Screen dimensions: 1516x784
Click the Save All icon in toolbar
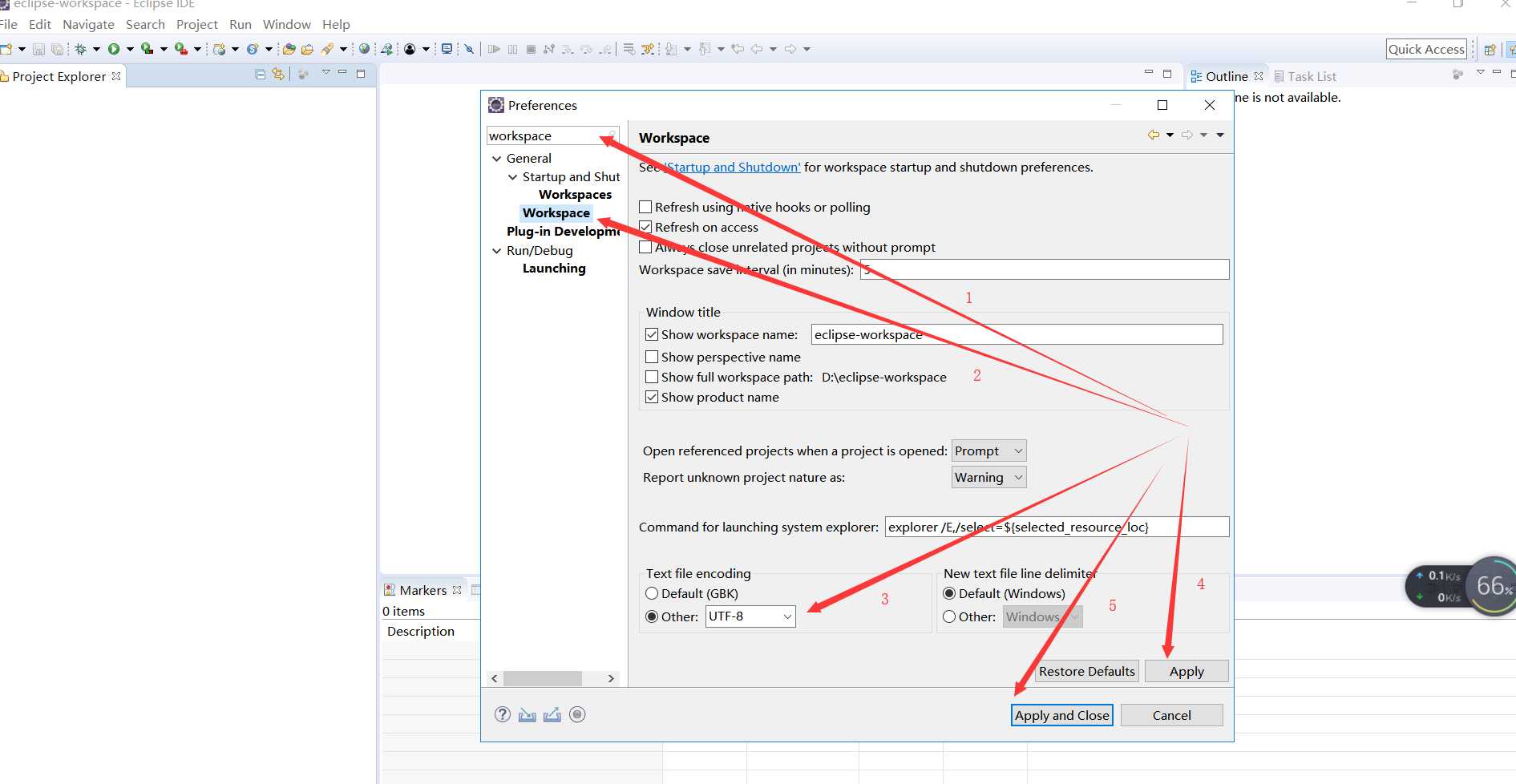pyautogui.click(x=58, y=49)
